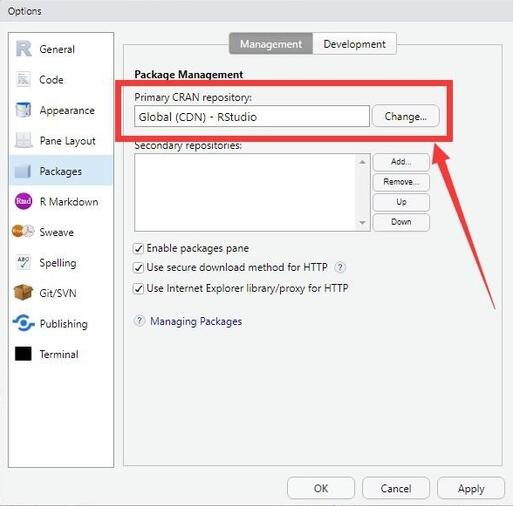Image resolution: width=513 pixels, height=506 pixels.
Task: Toggle Use Internet Explorer library/proxy checkbox
Action: [138, 288]
